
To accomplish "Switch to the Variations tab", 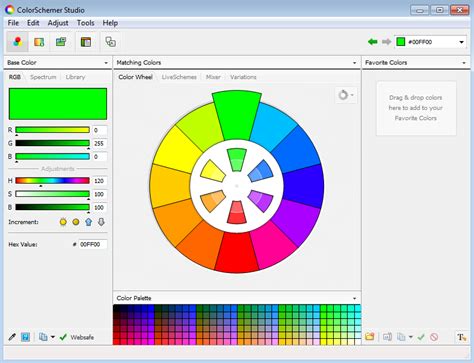I will (243, 77).
